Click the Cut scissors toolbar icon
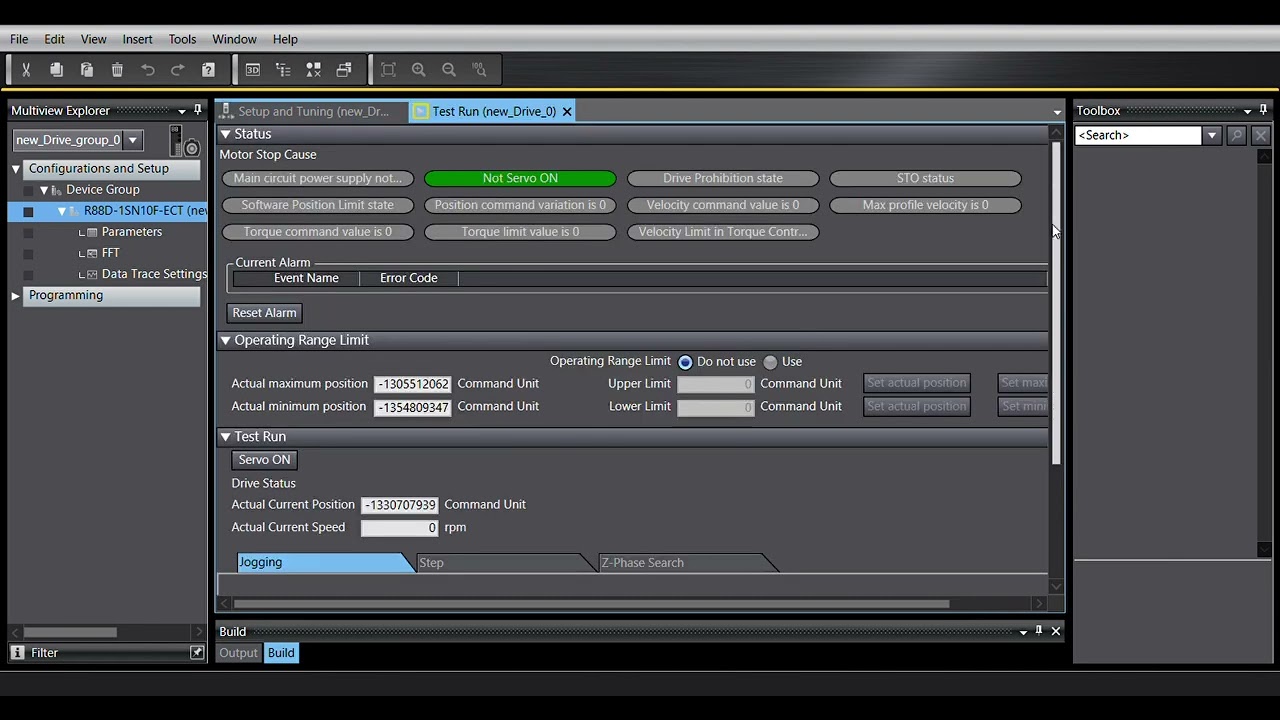This screenshot has width=1280, height=720. click(x=26, y=70)
